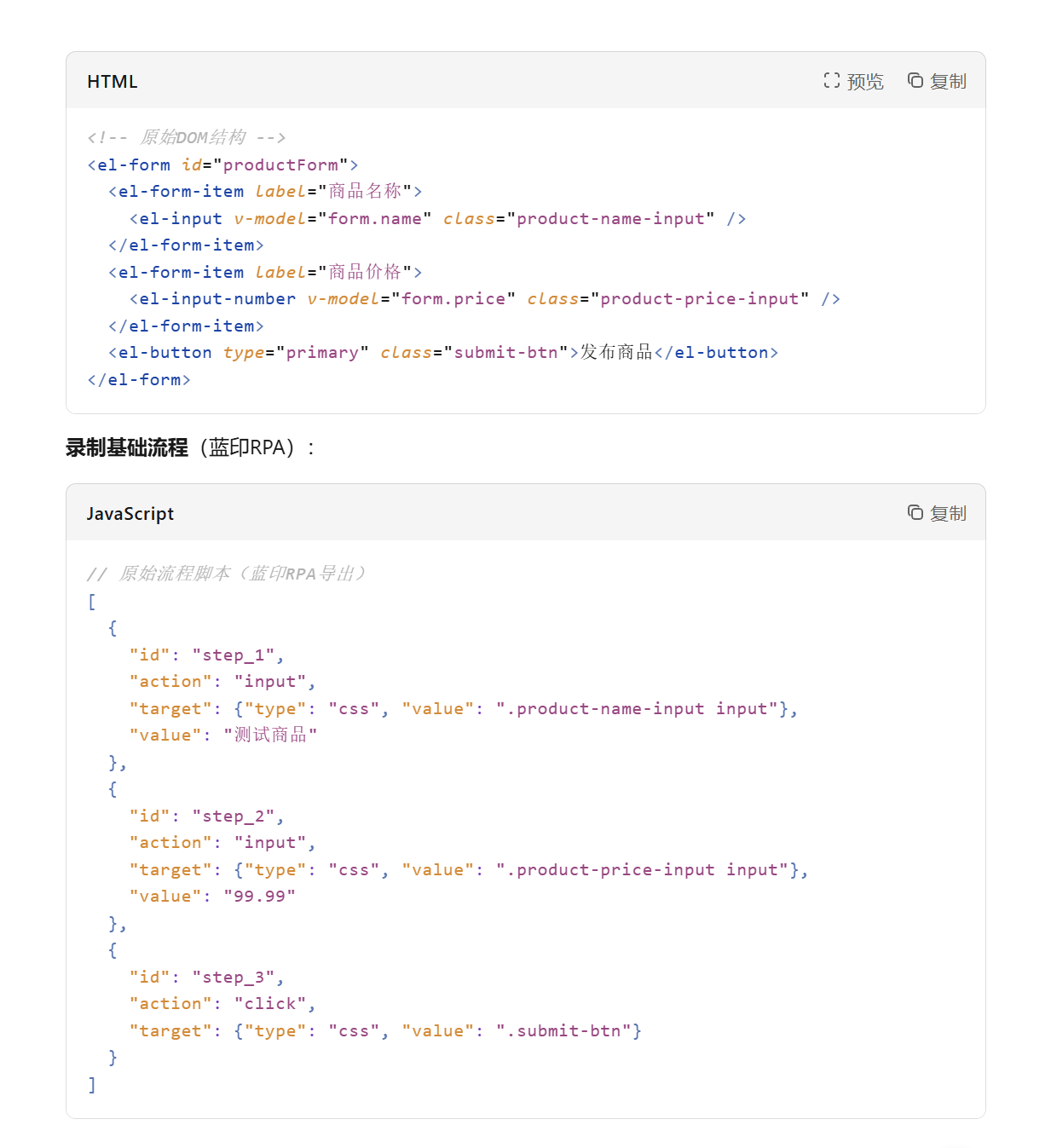The image size is (1051, 1148).
Task: Click the "product-name-input" class text
Action: pyautogui.click(x=611, y=218)
